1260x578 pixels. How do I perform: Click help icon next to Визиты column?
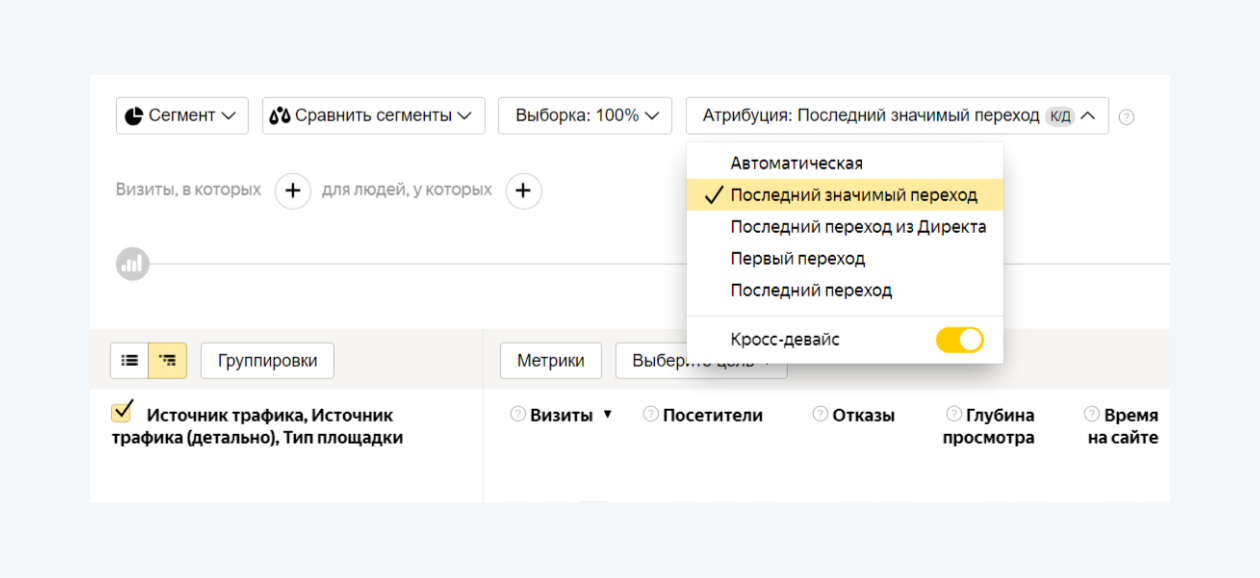pos(518,414)
